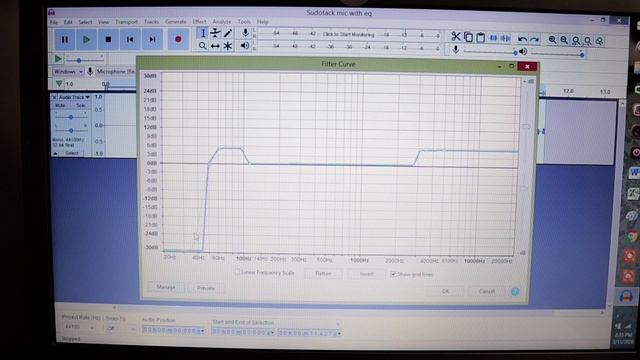This screenshot has height=360, width=640.
Task: Click Trim audio outside selection icon
Action: click(x=493, y=38)
